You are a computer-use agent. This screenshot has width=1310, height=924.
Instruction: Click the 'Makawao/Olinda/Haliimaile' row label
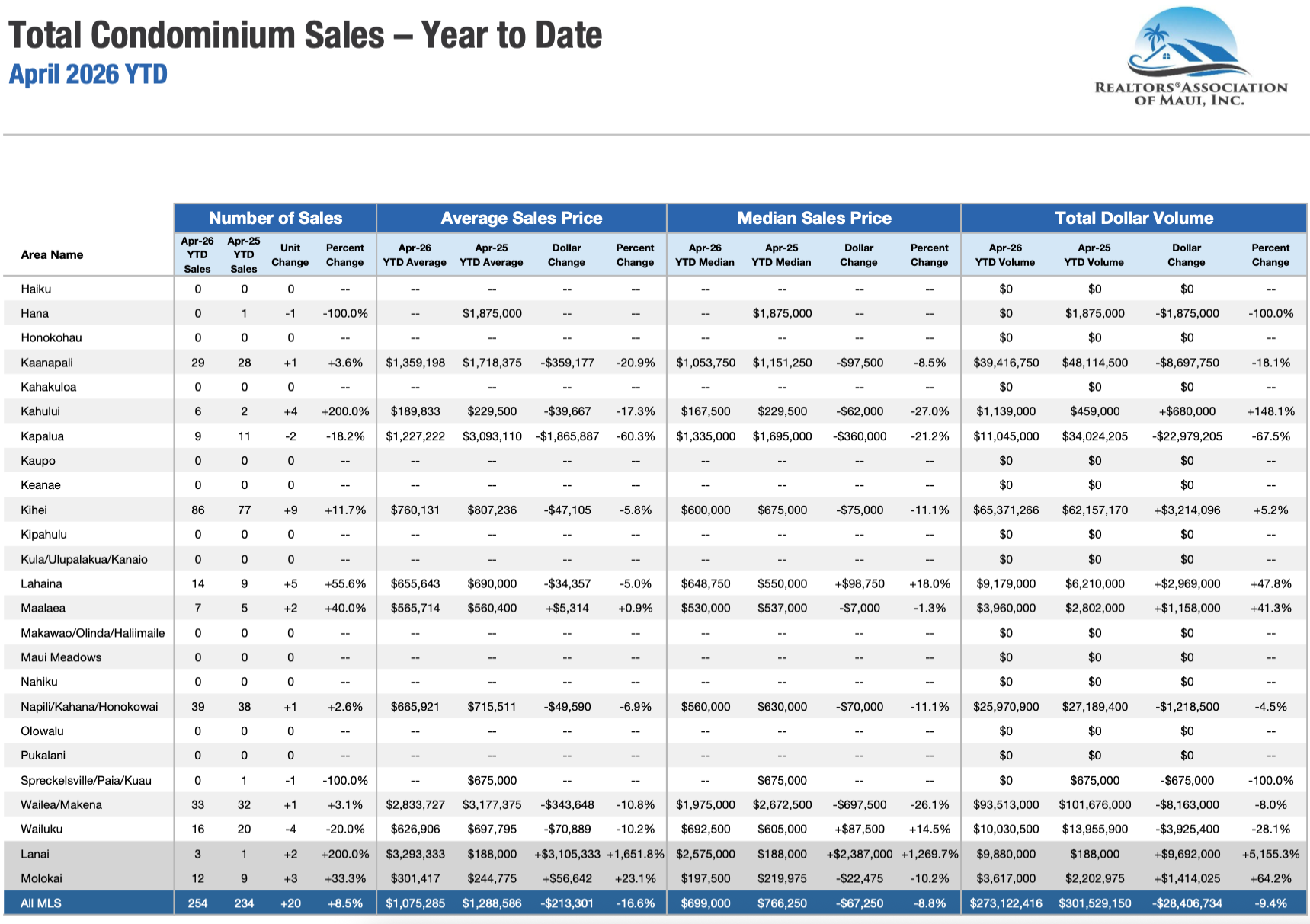click(92, 633)
